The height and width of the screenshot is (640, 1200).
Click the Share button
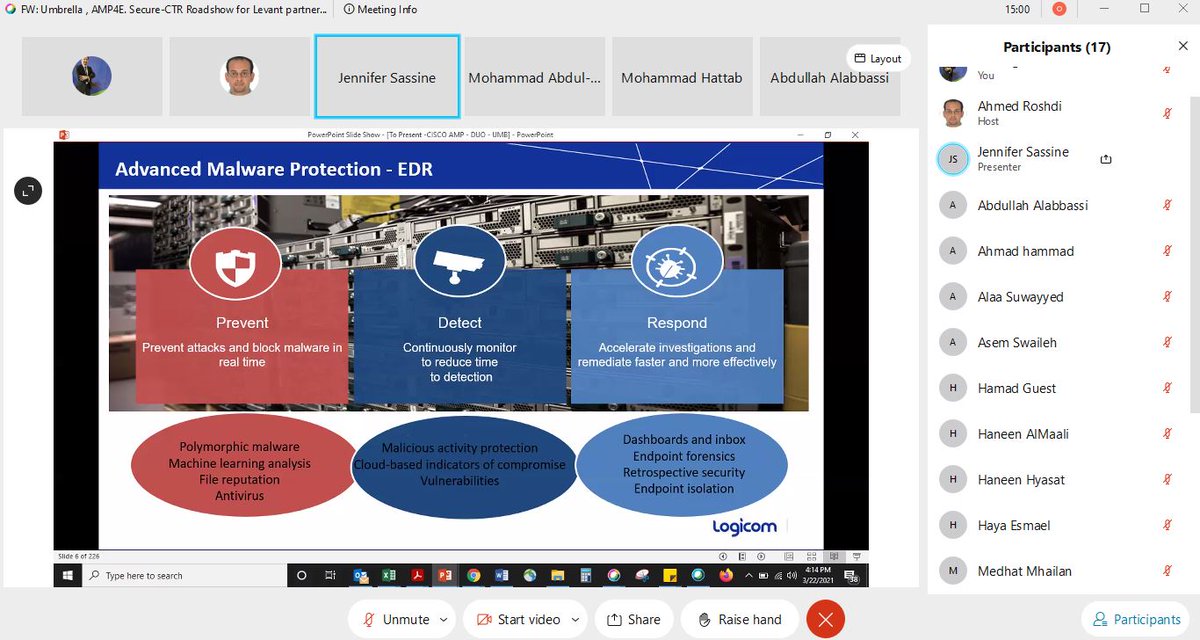click(x=634, y=620)
